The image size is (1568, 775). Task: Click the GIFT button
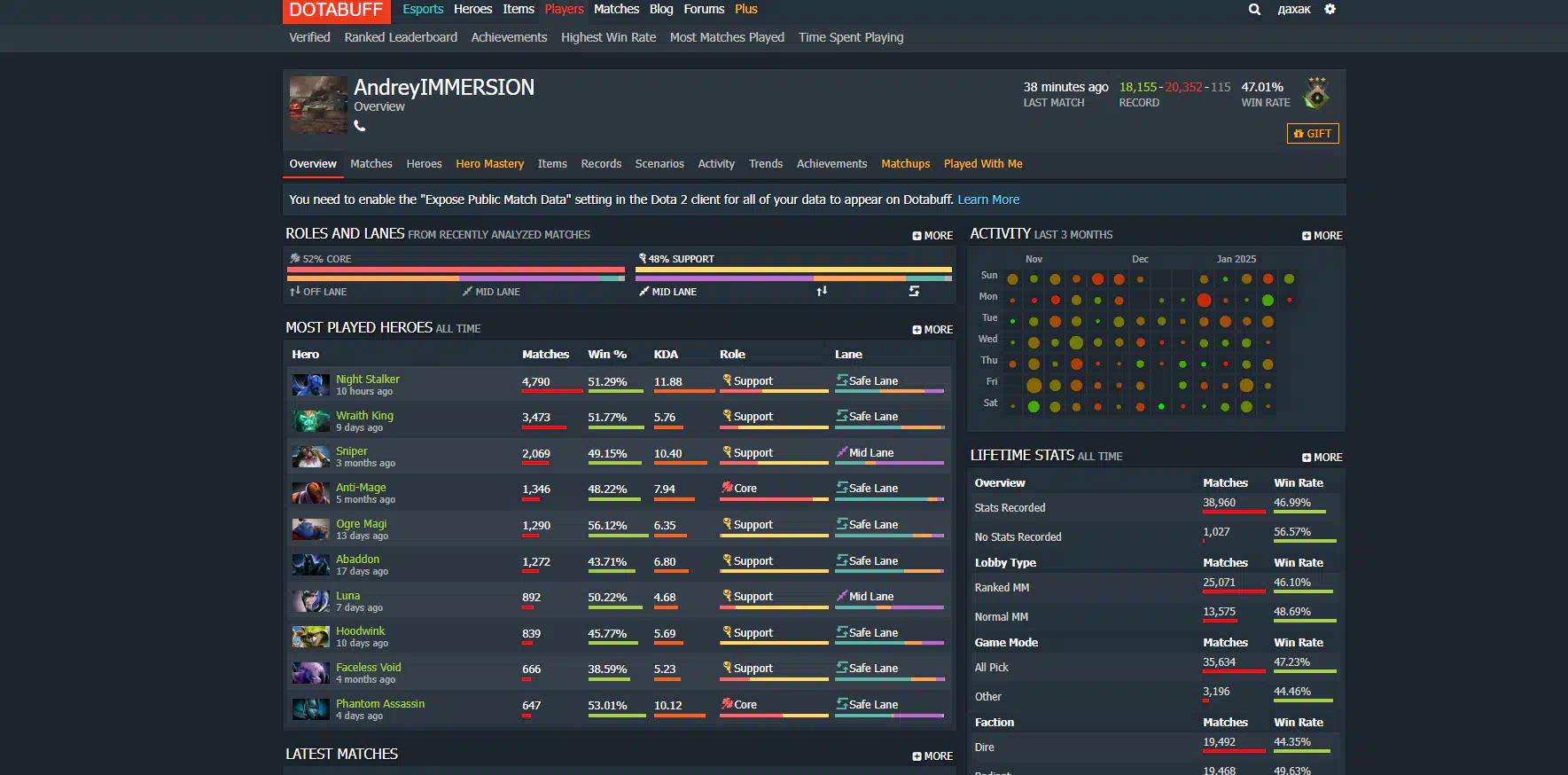(x=1313, y=133)
